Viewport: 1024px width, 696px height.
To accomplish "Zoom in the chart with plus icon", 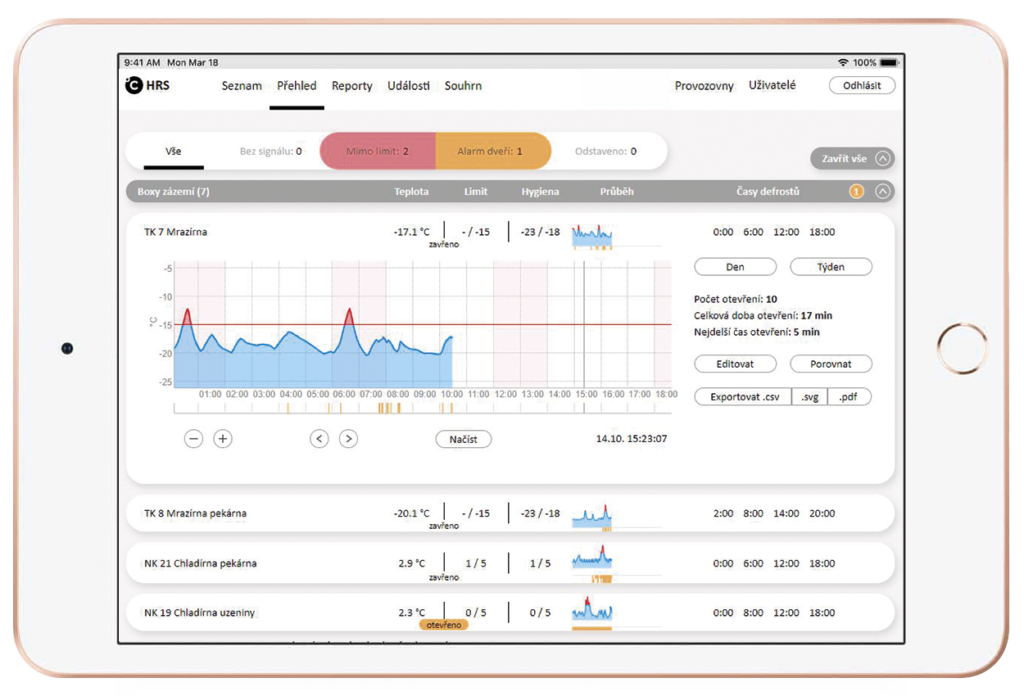I will [223, 438].
